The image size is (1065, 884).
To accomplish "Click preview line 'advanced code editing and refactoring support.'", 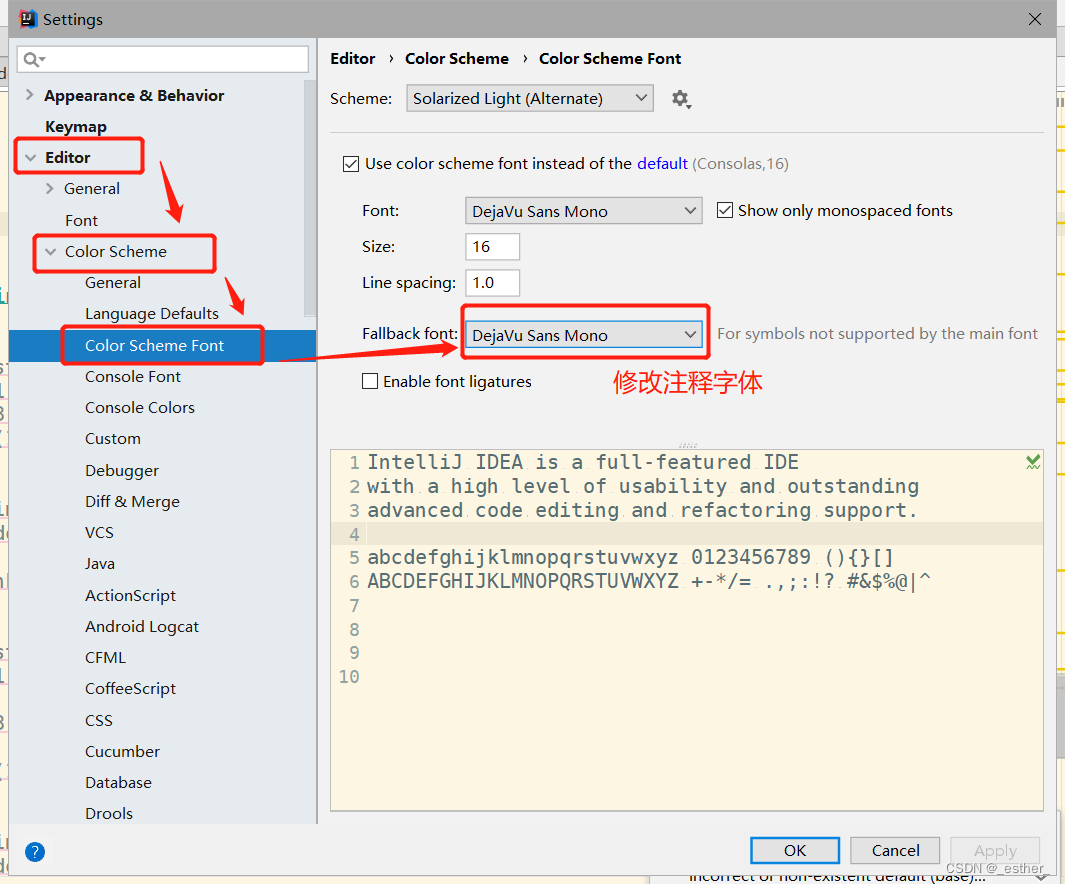I will (642, 511).
